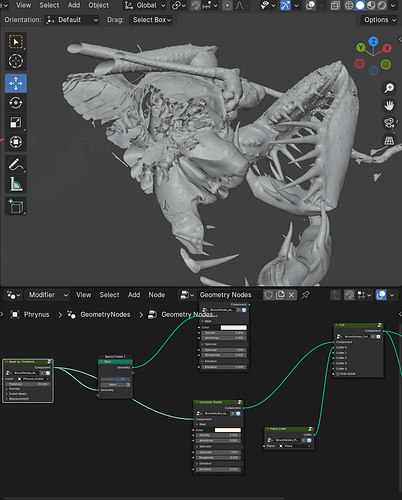Open the 3D viewport Select menu
Viewport: 402px width, 500px height.
(49, 5)
